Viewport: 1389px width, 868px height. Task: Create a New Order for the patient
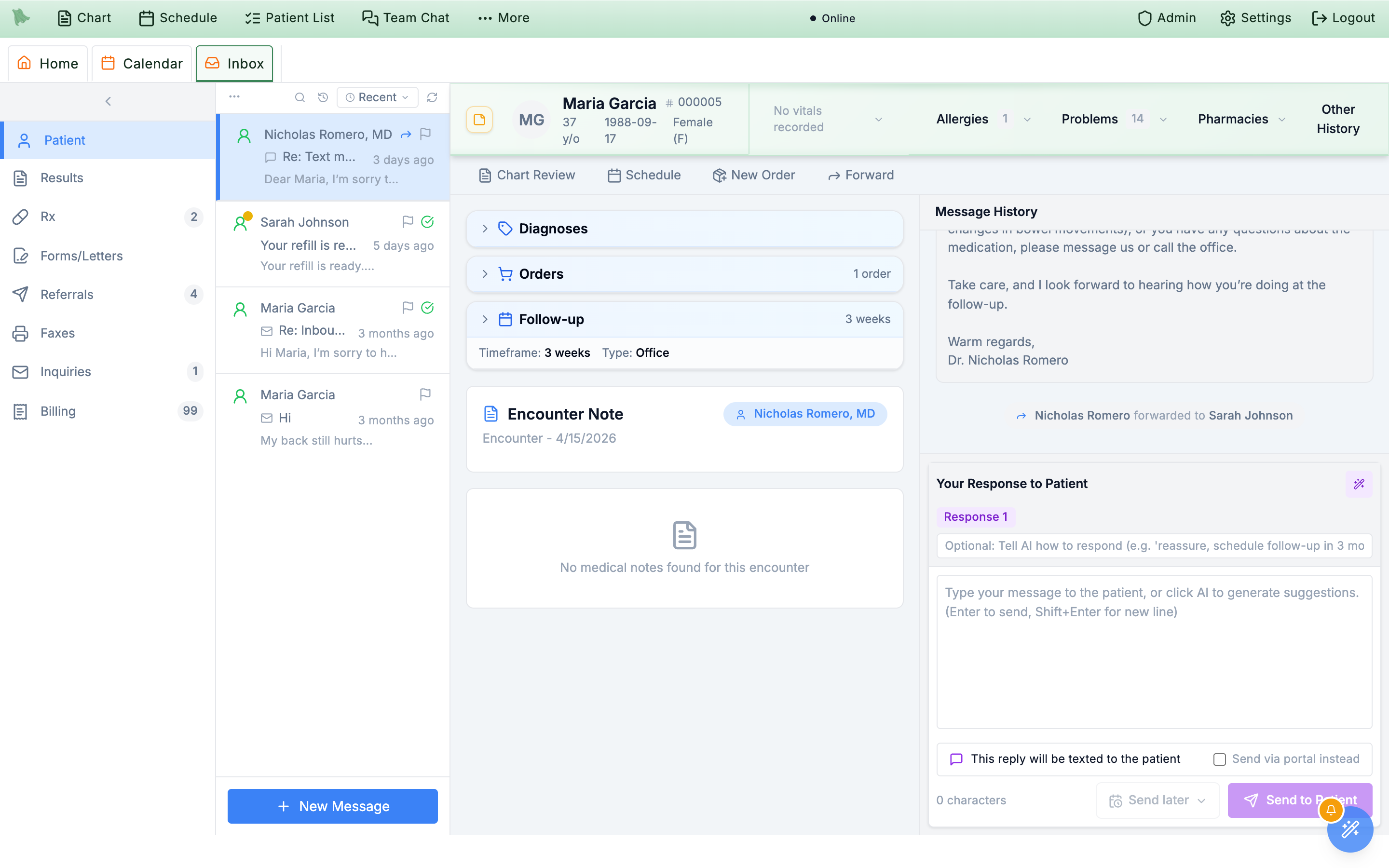point(754,175)
